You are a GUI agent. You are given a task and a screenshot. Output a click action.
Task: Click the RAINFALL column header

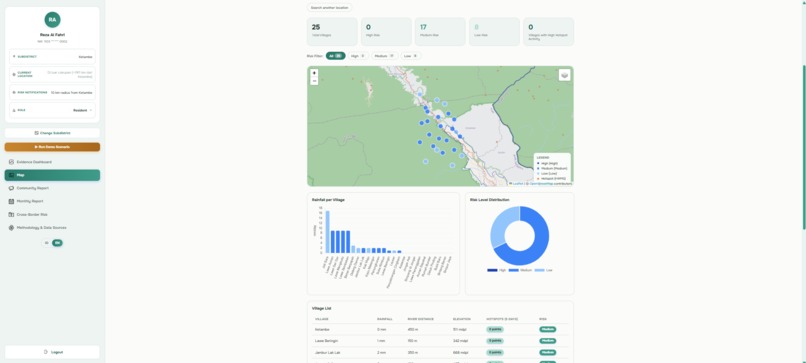click(384, 319)
